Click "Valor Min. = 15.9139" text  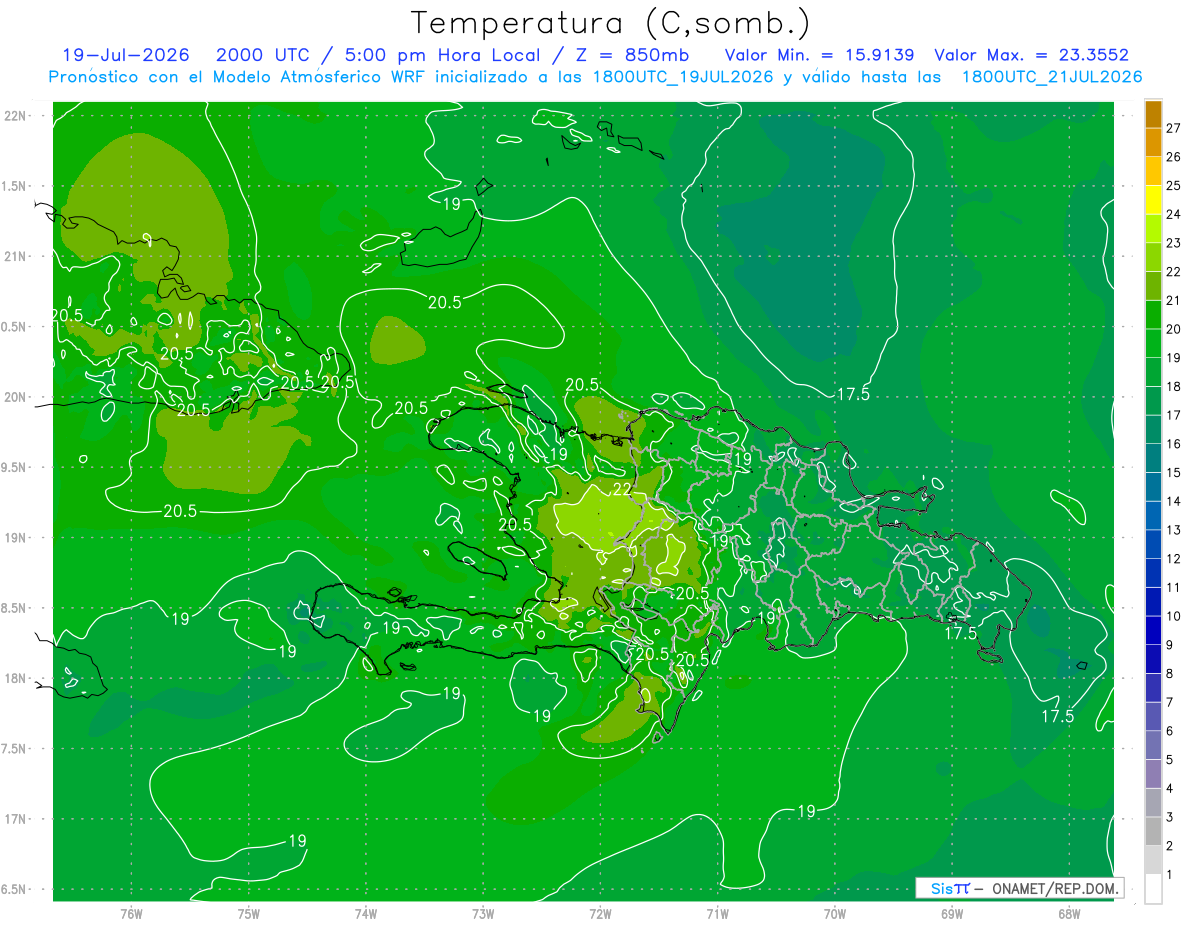819,55
